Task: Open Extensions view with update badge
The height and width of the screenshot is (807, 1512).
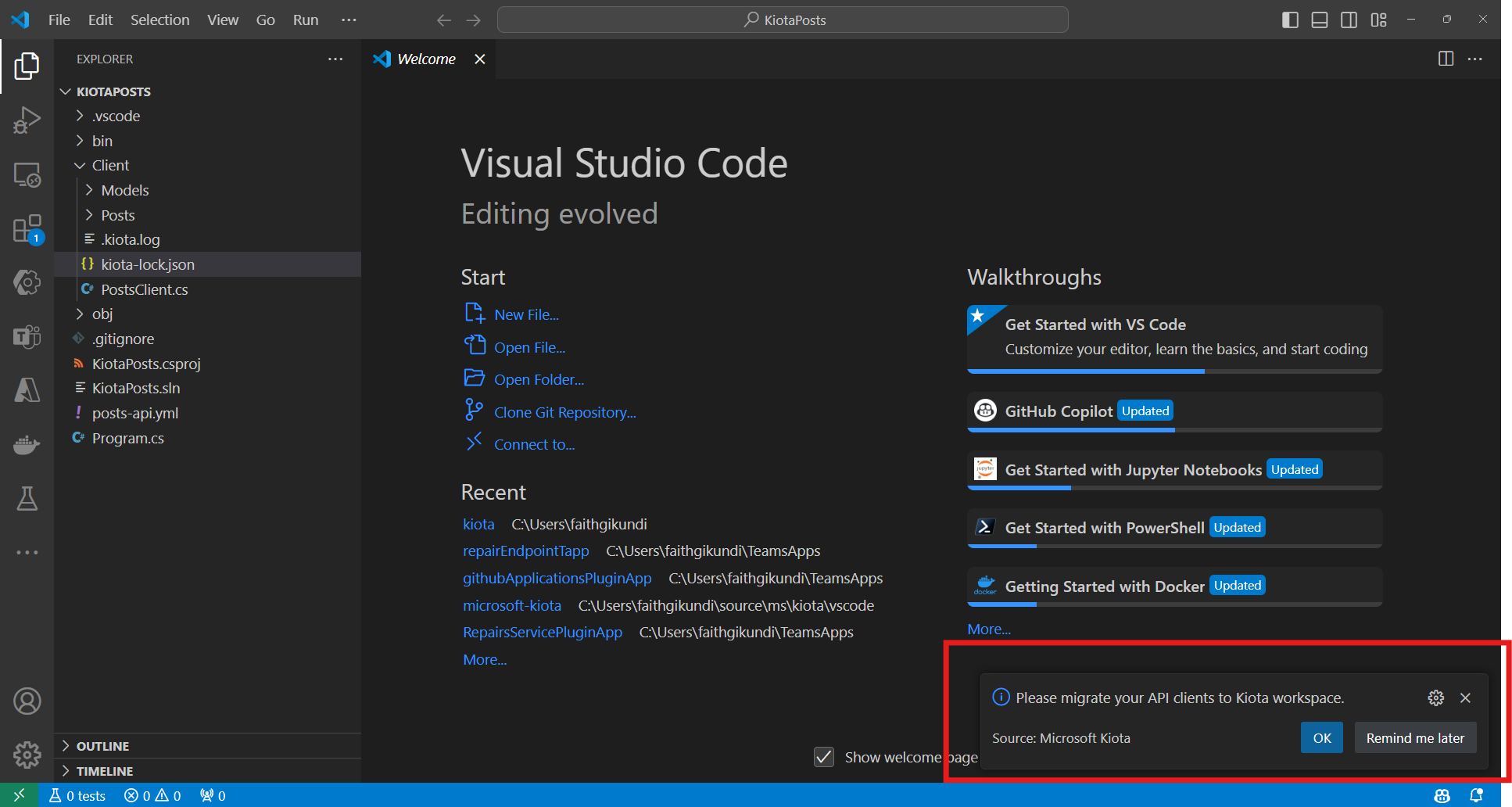Action: point(27,230)
